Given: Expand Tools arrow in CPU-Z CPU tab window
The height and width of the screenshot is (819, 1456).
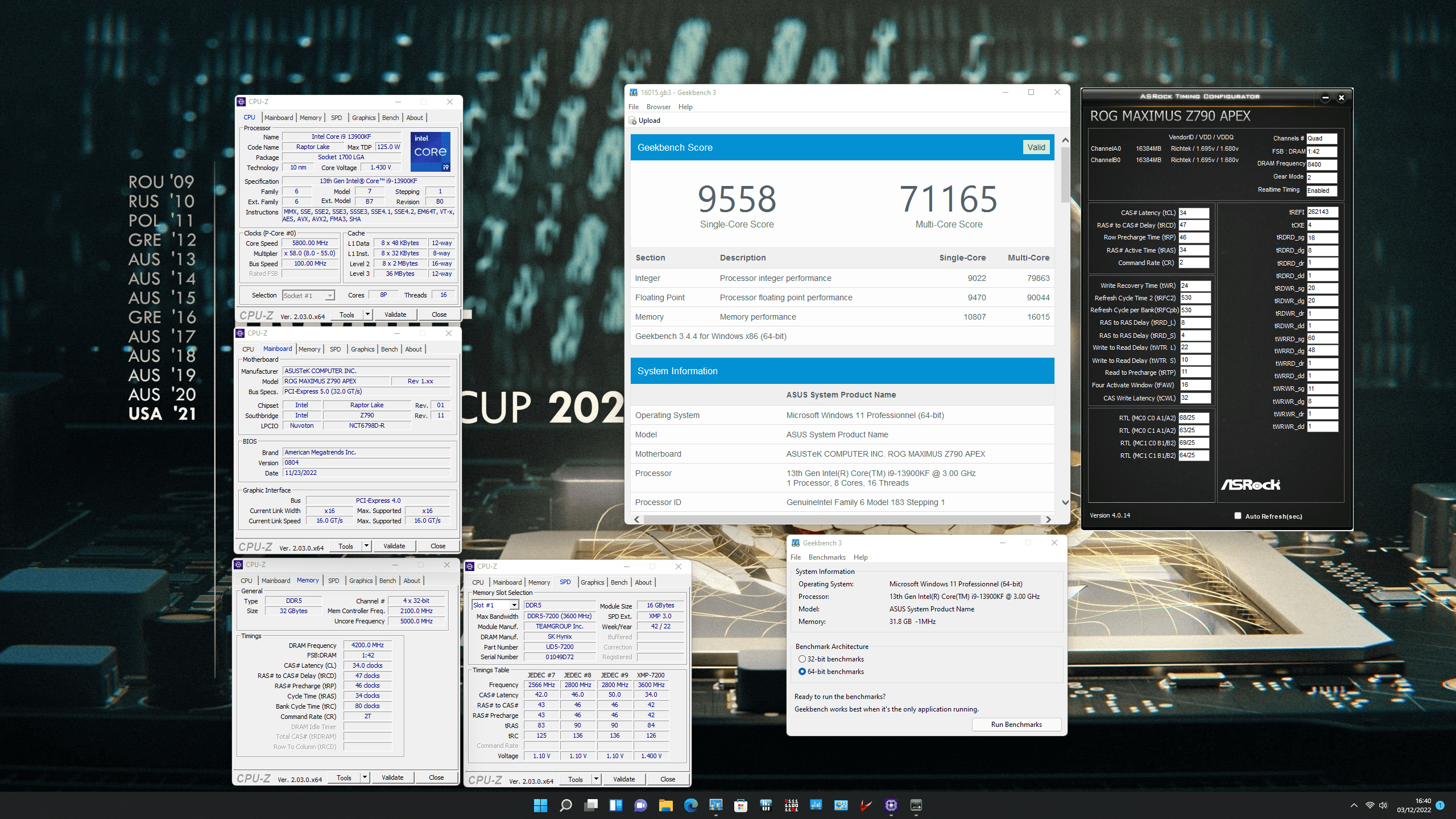Looking at the screenshot, I should [367, 315].
